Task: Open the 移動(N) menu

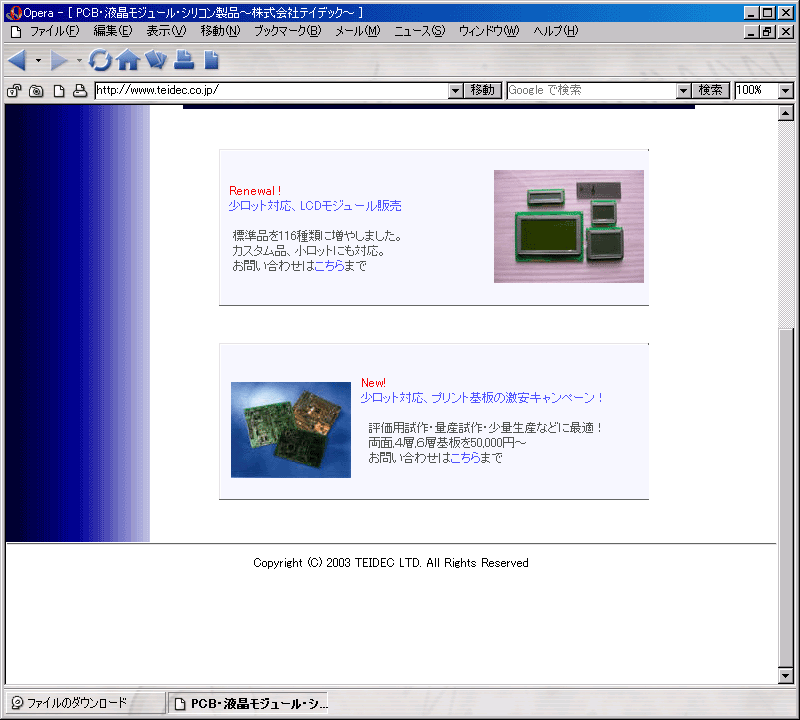Action: point(220,31)
